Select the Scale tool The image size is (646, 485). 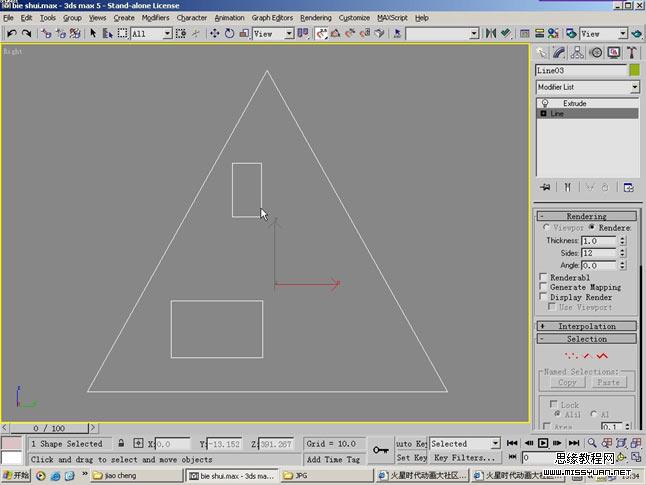(x=244, y=33)
